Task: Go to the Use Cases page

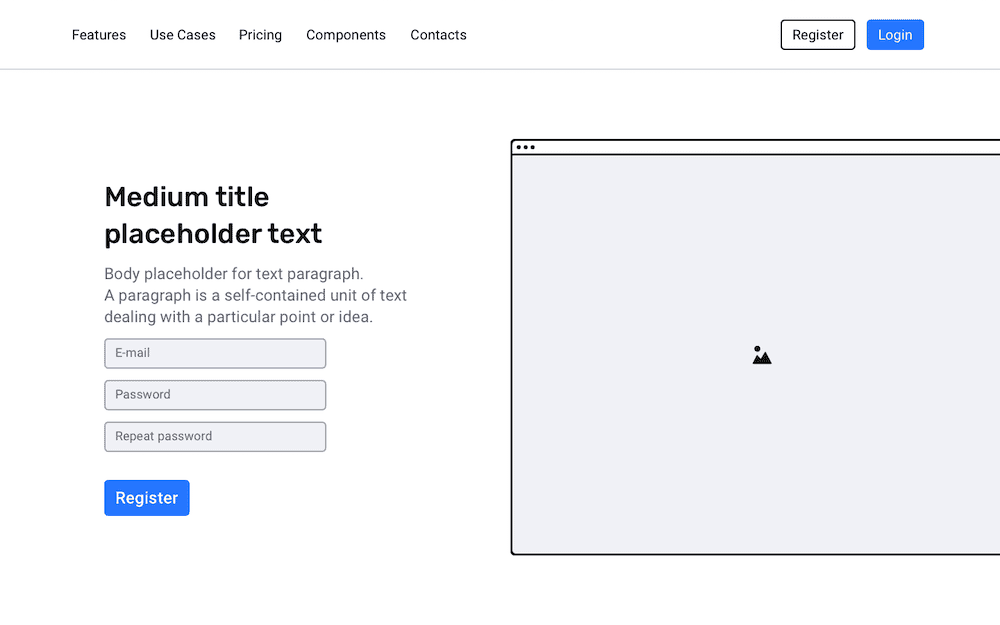Action: pos(182,35)
